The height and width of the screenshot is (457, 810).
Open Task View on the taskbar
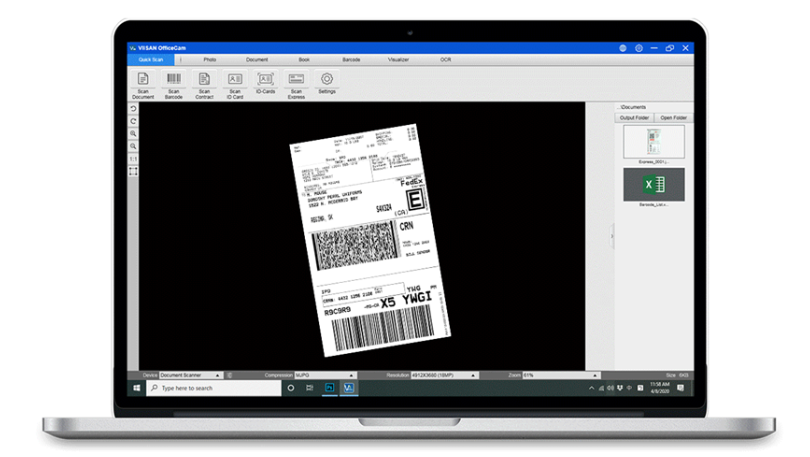click(x=309, y=388)
